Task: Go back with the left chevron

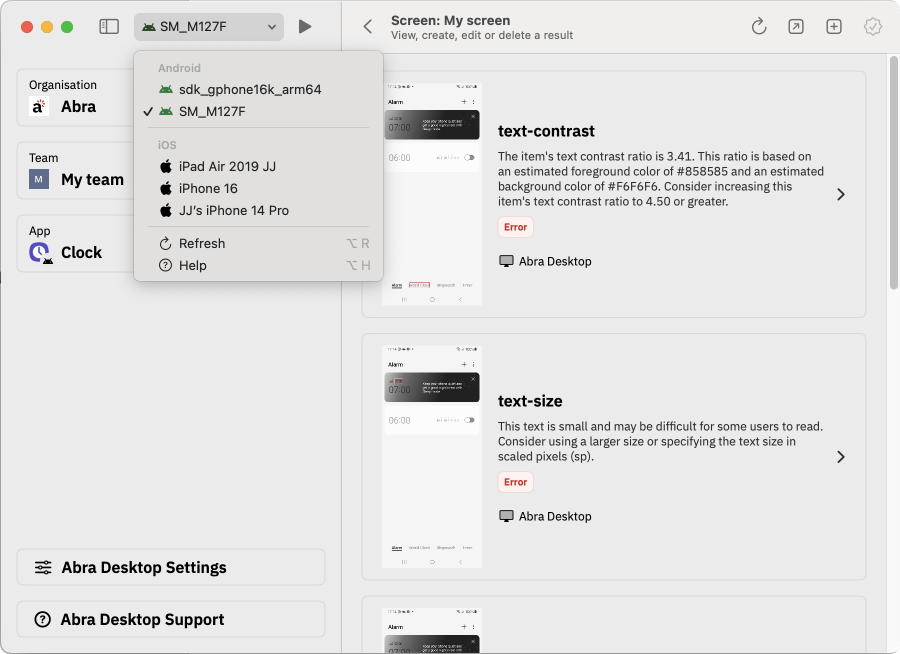Action: point(368,26)
